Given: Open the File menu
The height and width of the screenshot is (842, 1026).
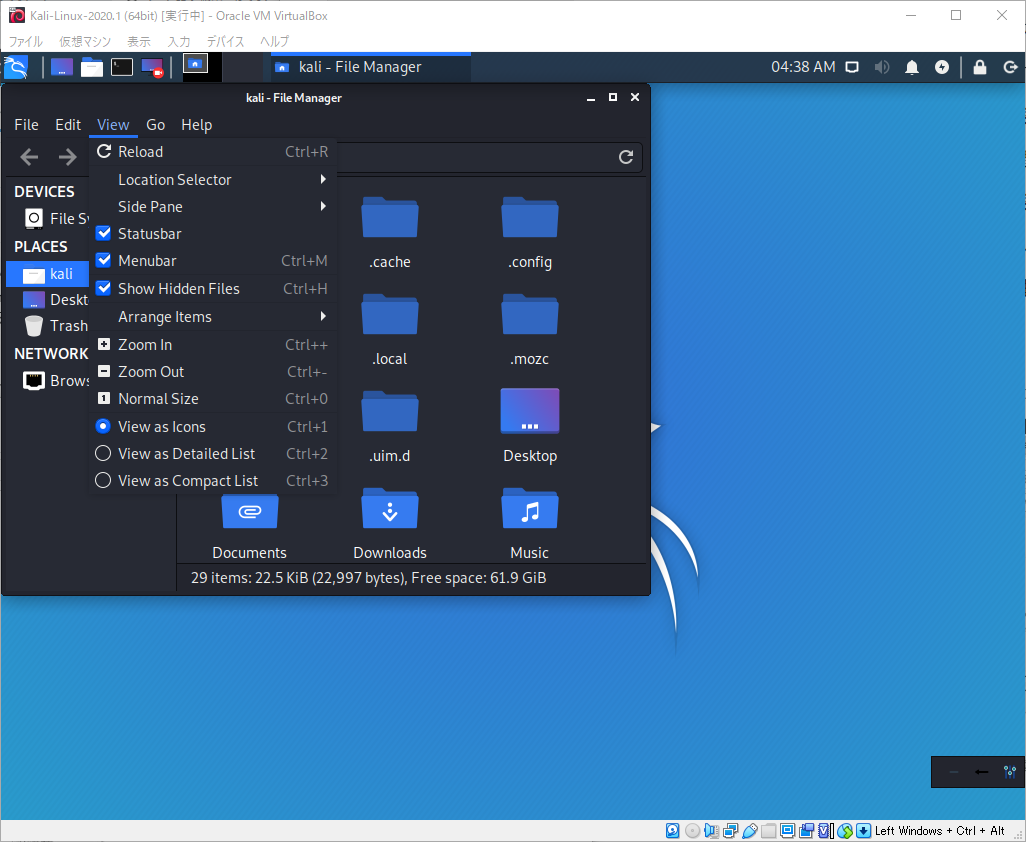Looking at the screenshot, I should [x=26, y=124].
